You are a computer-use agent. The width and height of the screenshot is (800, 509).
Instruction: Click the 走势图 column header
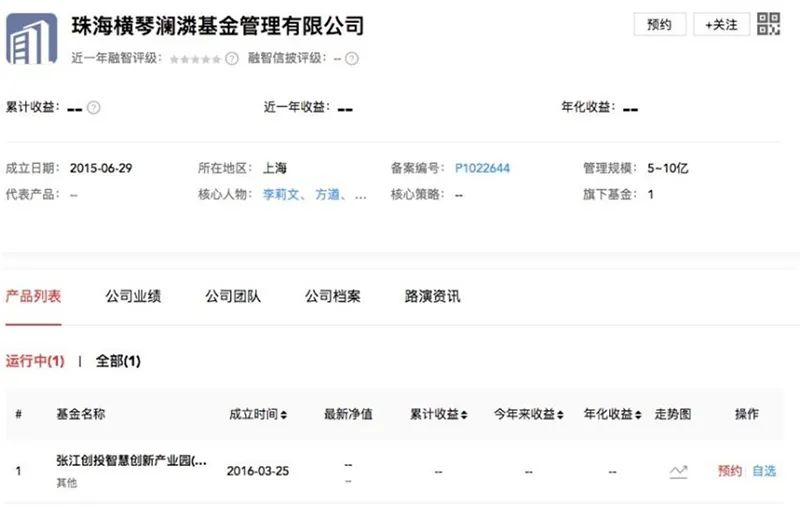(x=673, y=414)
